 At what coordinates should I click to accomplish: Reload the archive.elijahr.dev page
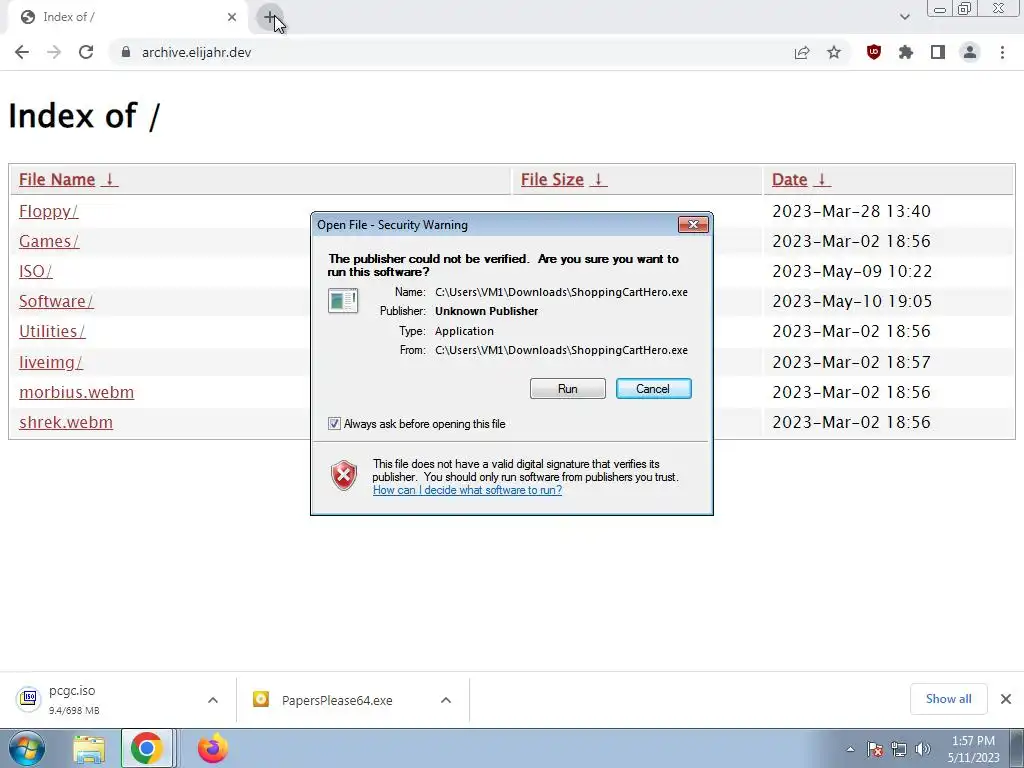pyautogui.click(x=86, y=52)
